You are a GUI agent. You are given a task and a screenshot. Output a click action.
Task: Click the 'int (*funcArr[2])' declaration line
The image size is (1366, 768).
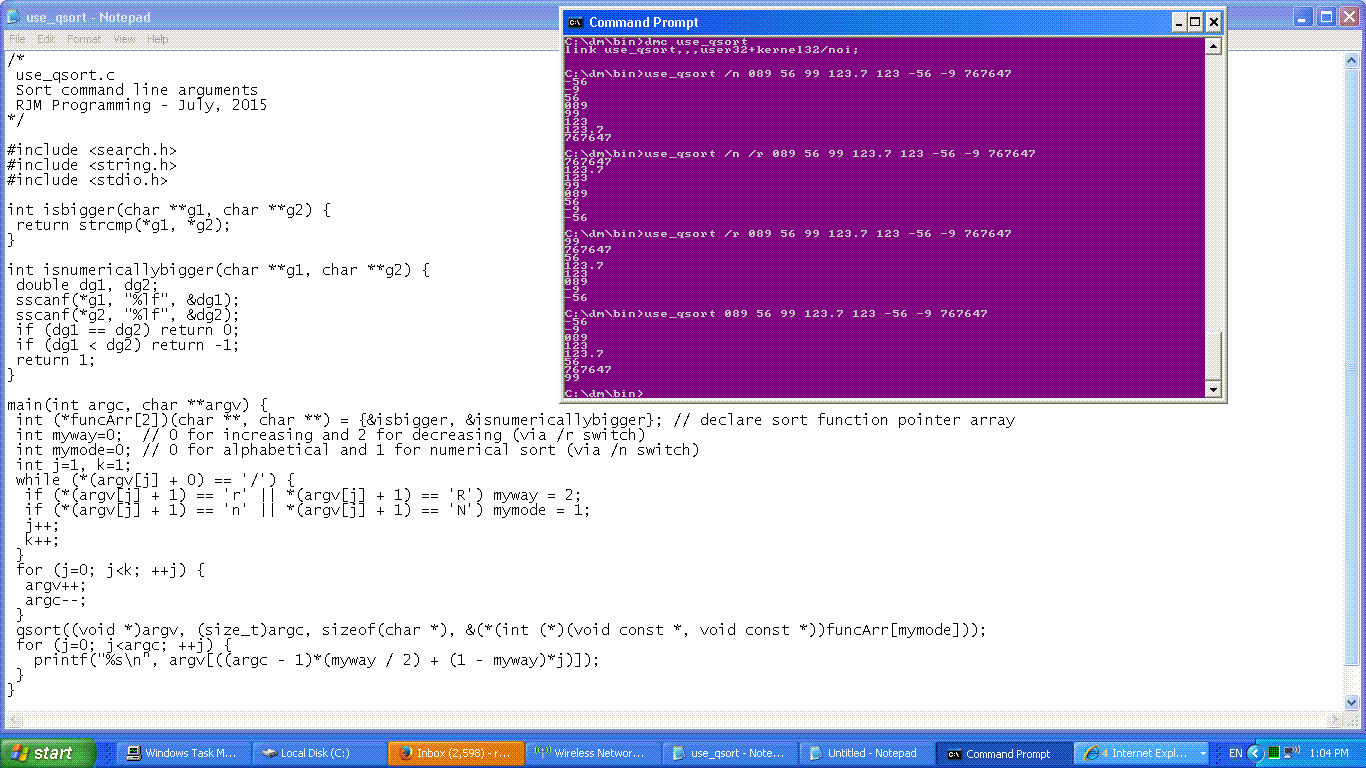515,420
